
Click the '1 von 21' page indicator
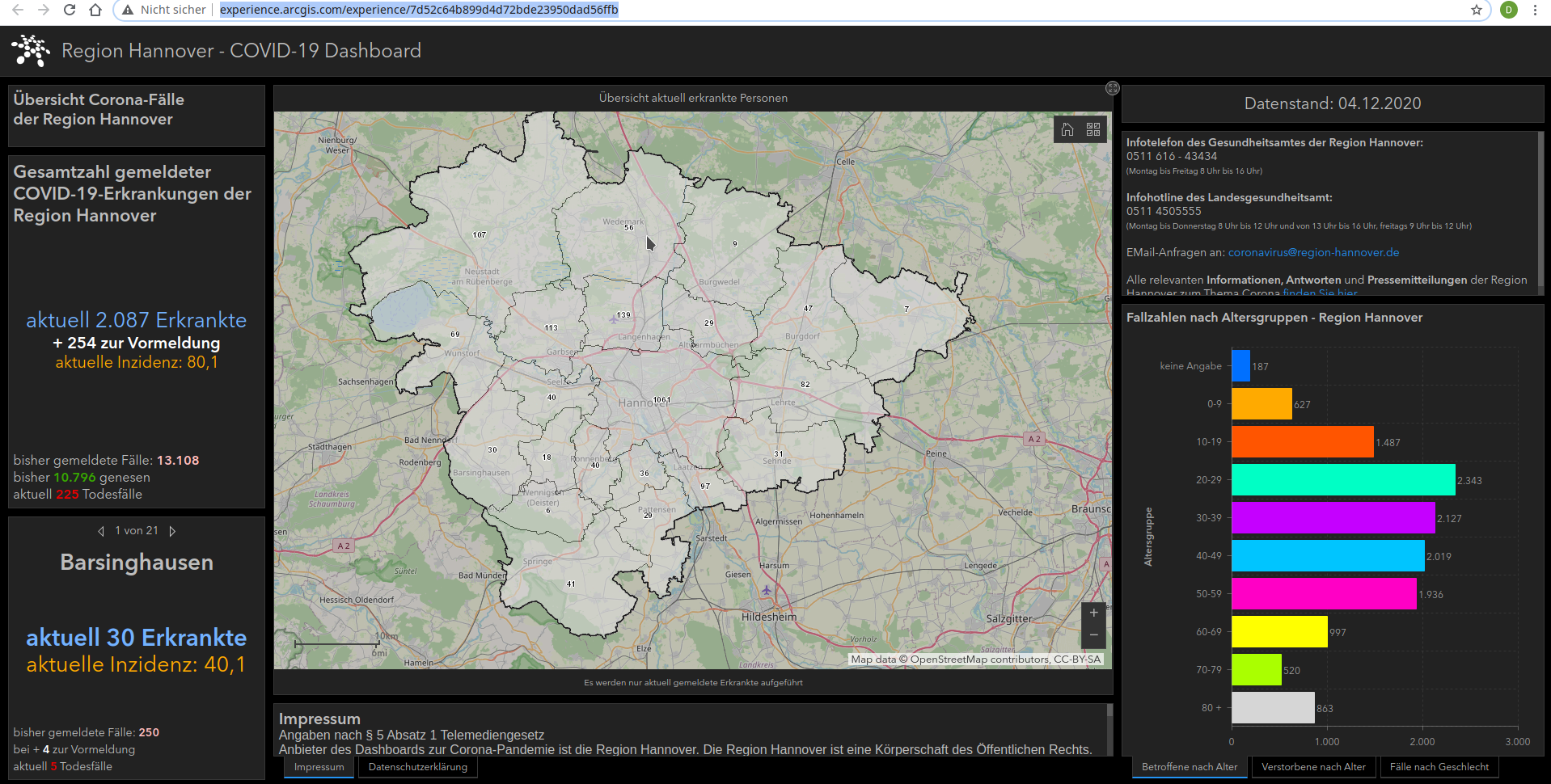point(137,531)
